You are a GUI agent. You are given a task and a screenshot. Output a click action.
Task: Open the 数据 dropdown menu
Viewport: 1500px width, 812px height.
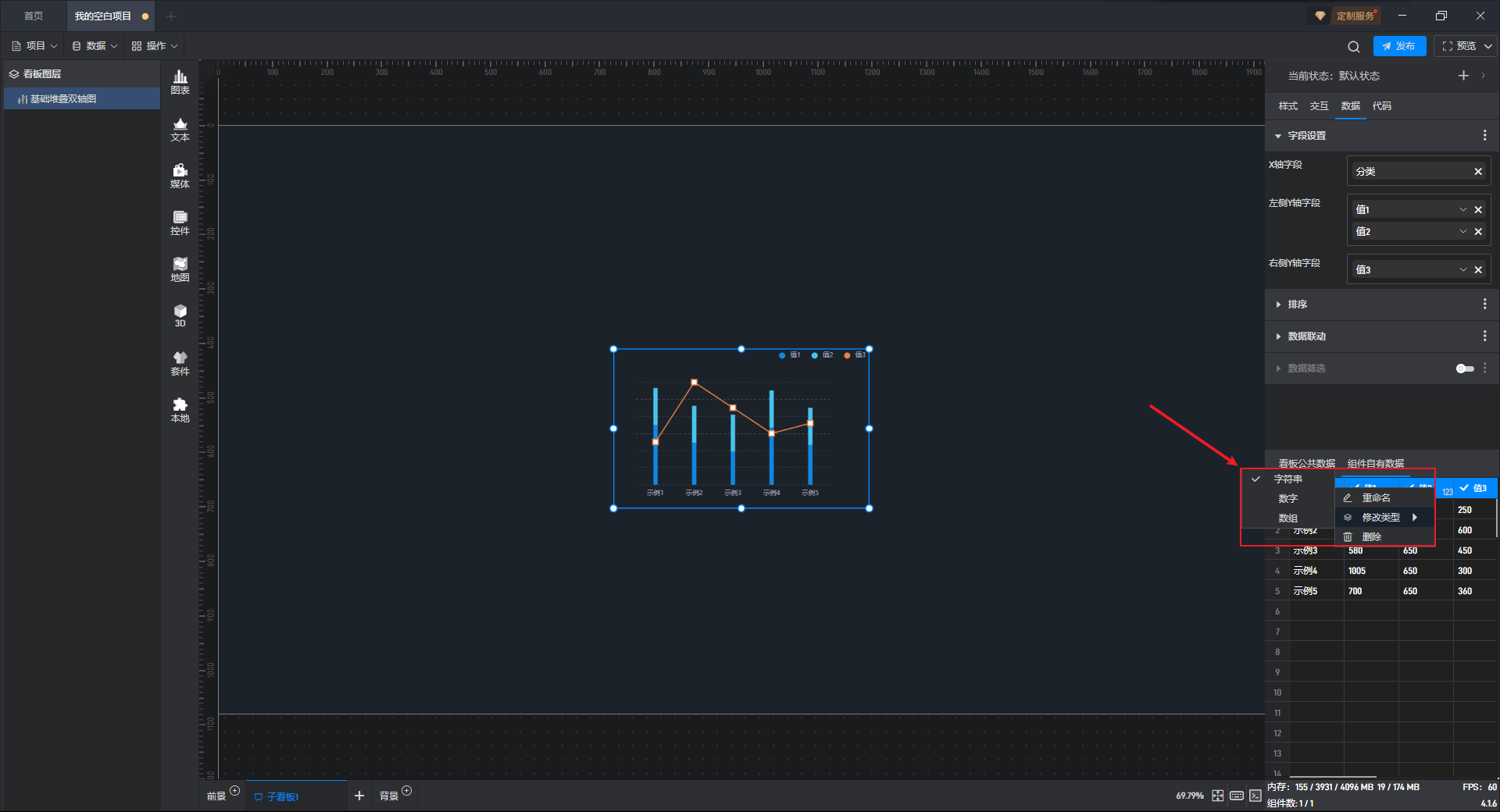click(95, 46)
